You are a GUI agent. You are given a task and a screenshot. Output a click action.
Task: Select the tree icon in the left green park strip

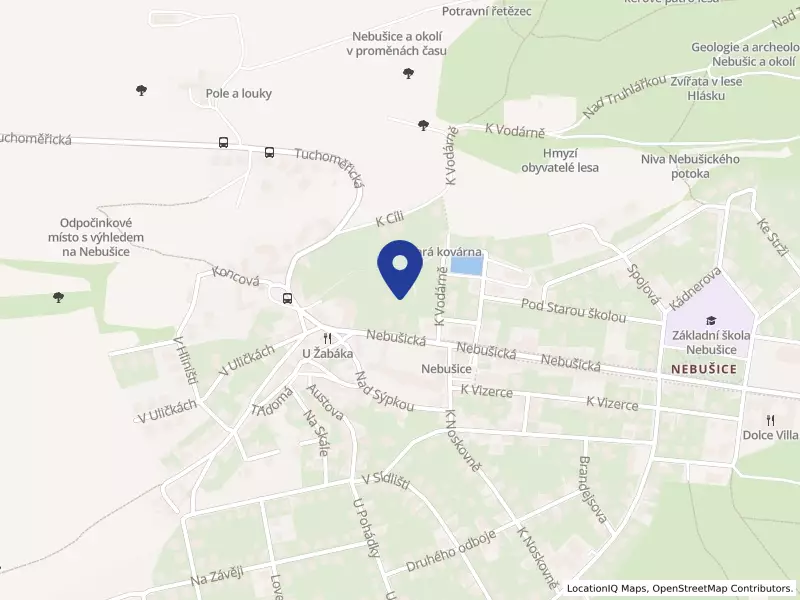pyautogui.click(x=58, y=297)
